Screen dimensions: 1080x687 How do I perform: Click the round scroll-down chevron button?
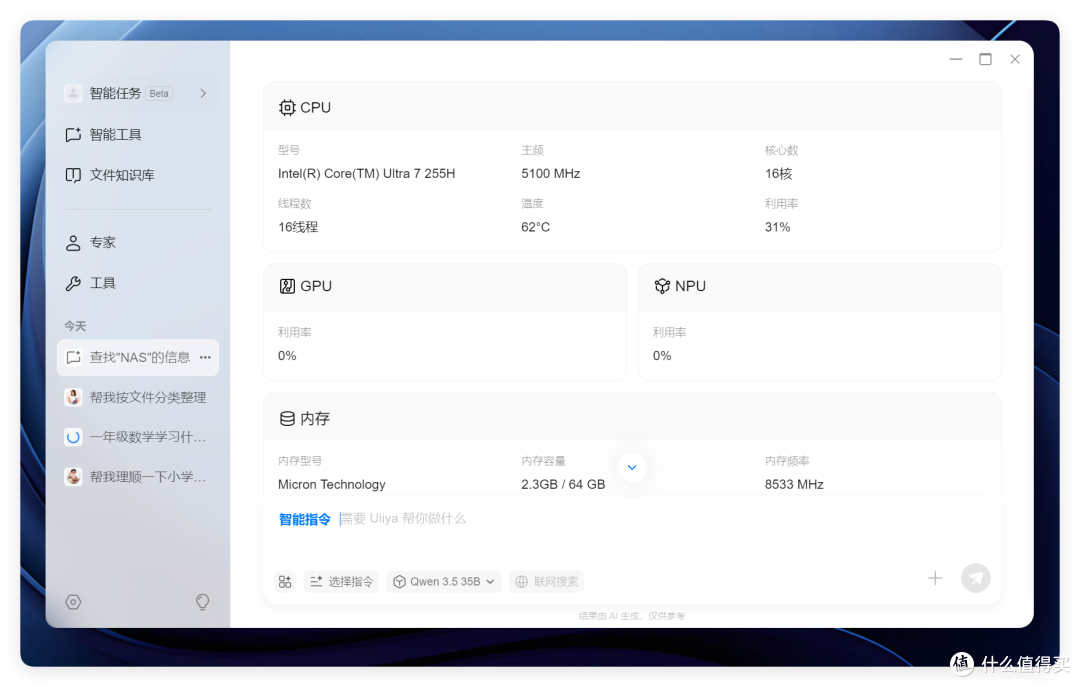click(632, 467)
